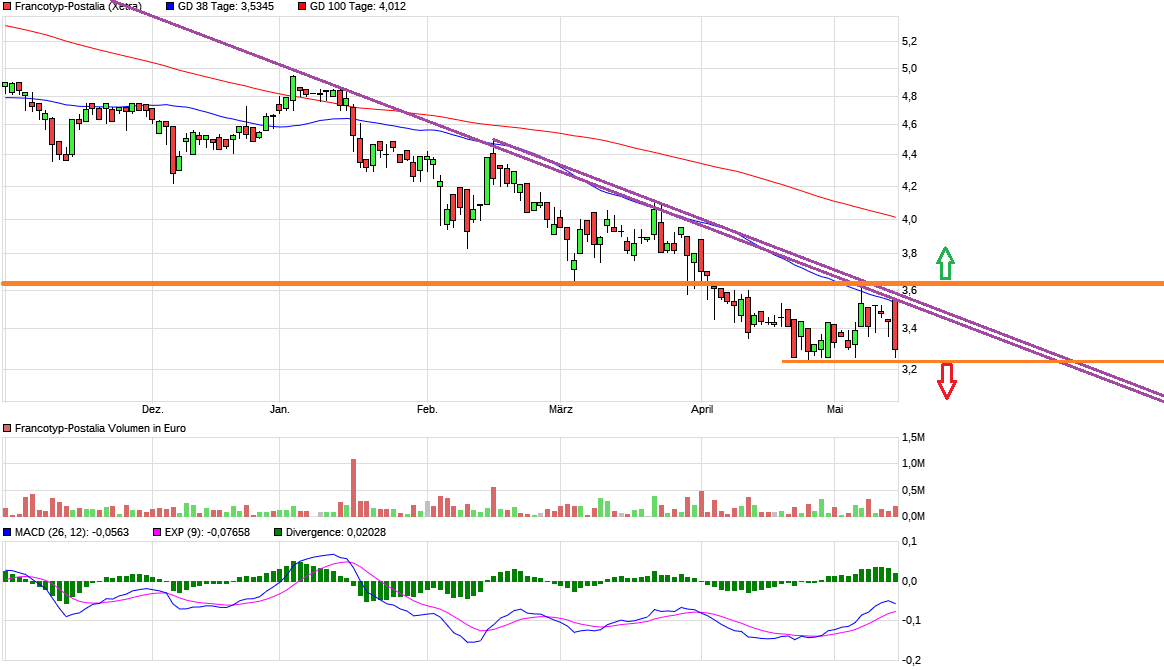Click the green Divergence legend square
The image size is (1164, 670).
tap(278, 532)
